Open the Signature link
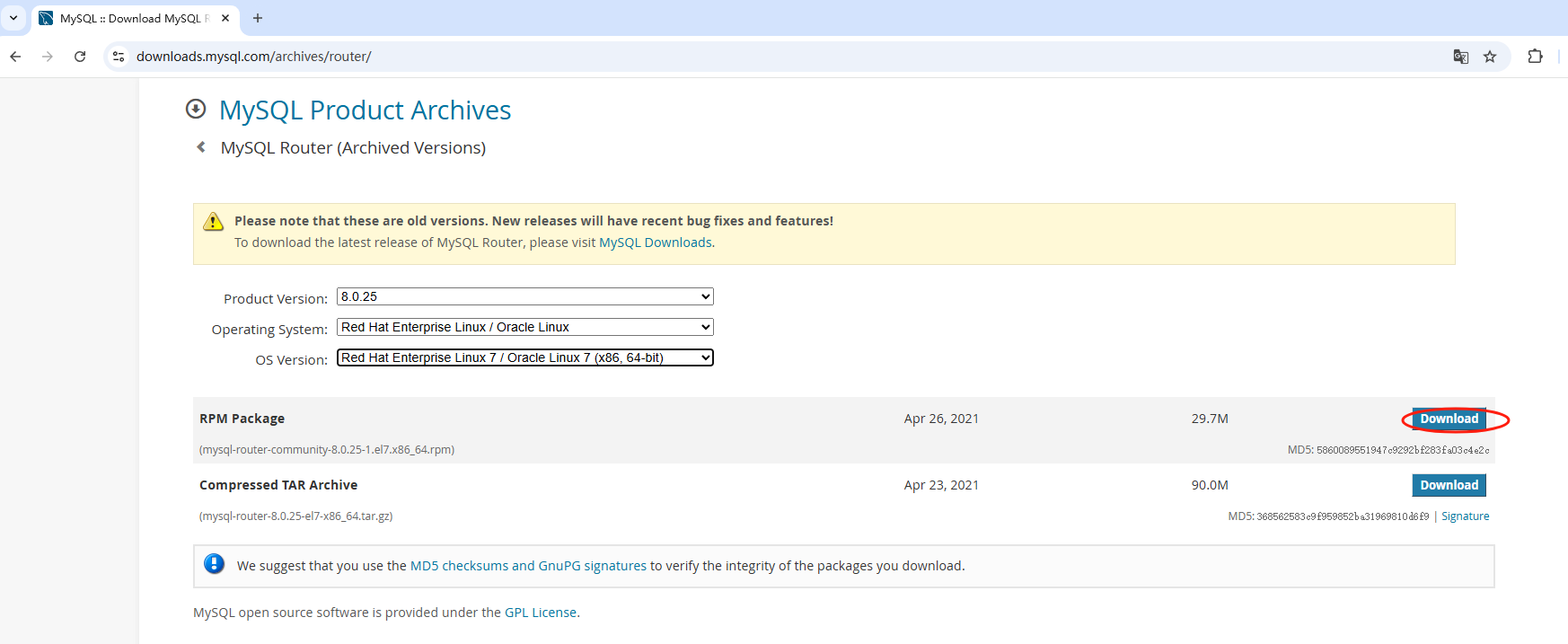This screenshot has height=644, width=1568. coord(1465,516)
